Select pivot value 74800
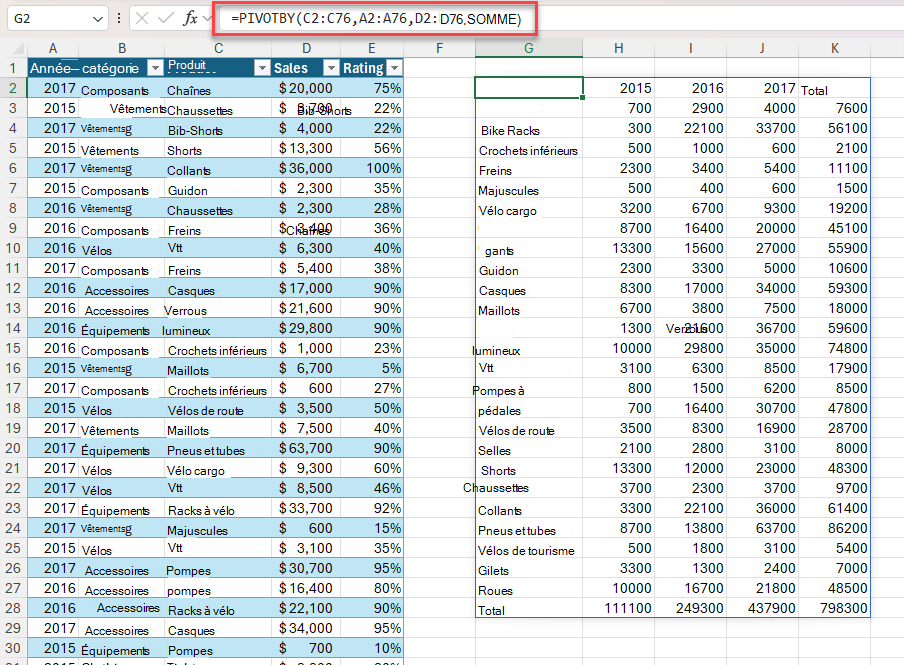Screen dimensions: 904x665 point(835,348)
